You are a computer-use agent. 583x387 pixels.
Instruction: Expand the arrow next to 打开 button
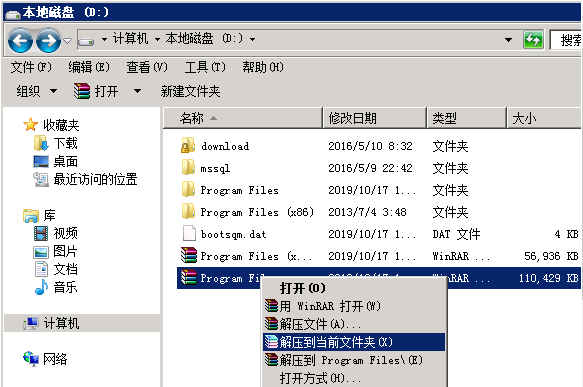(137, 91)
